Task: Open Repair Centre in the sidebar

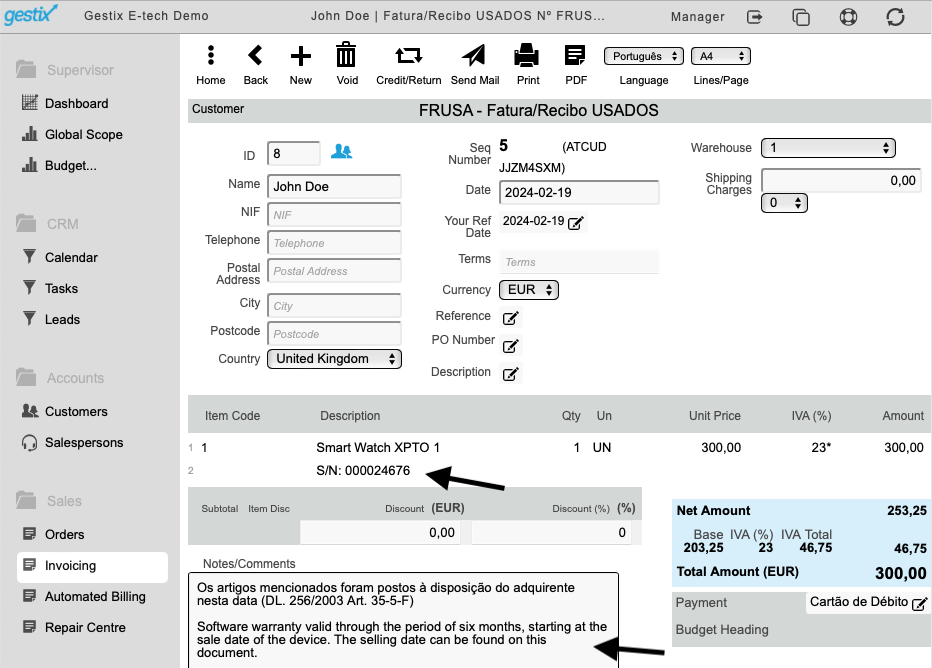Action: [x=85, y=627]
